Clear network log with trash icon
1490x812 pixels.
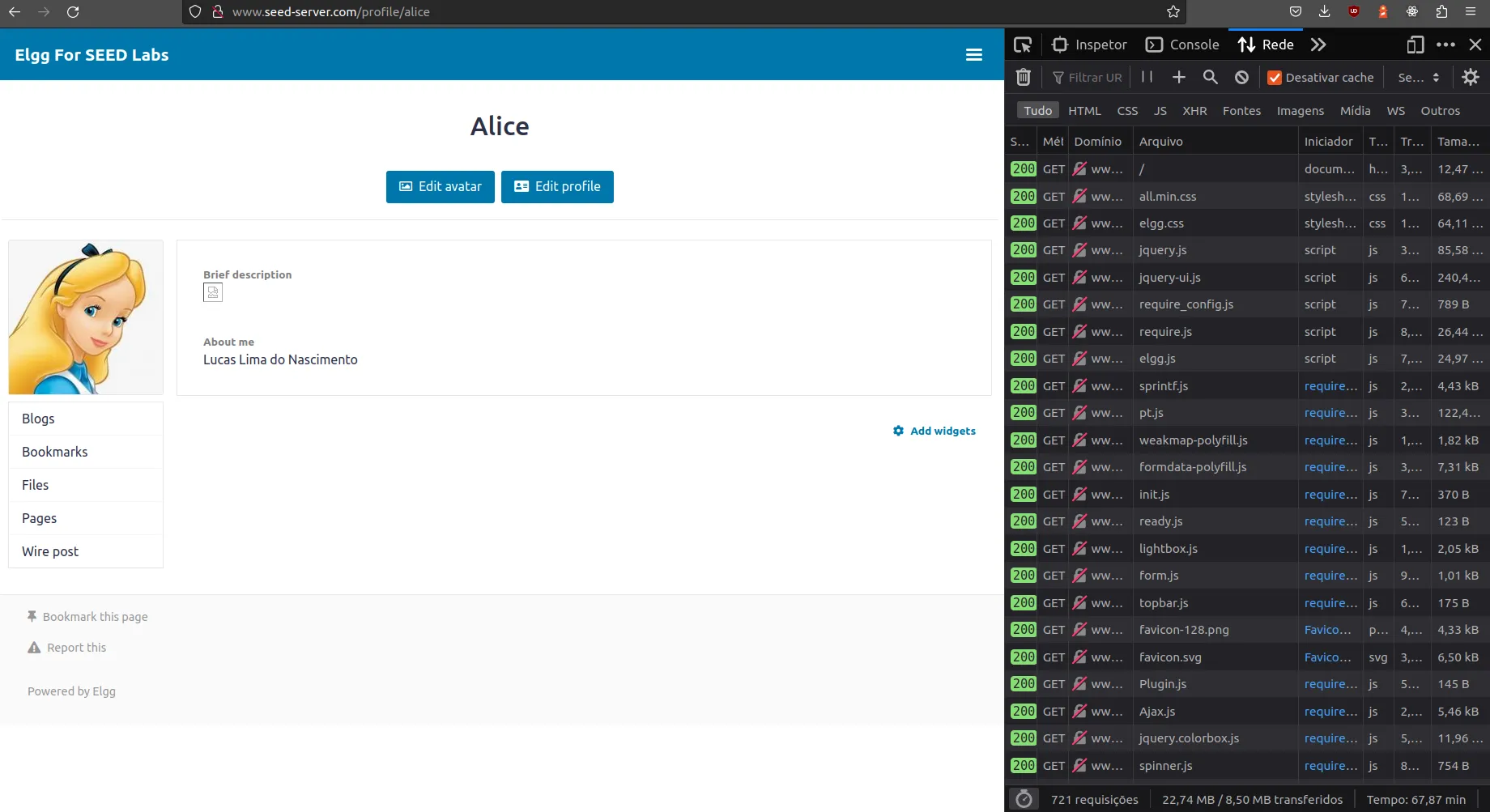[x=1024, y=77]
